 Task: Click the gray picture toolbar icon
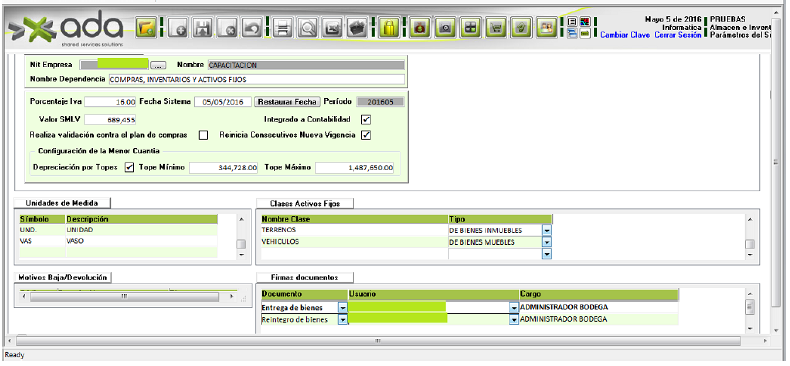click(x=332, y=28)
